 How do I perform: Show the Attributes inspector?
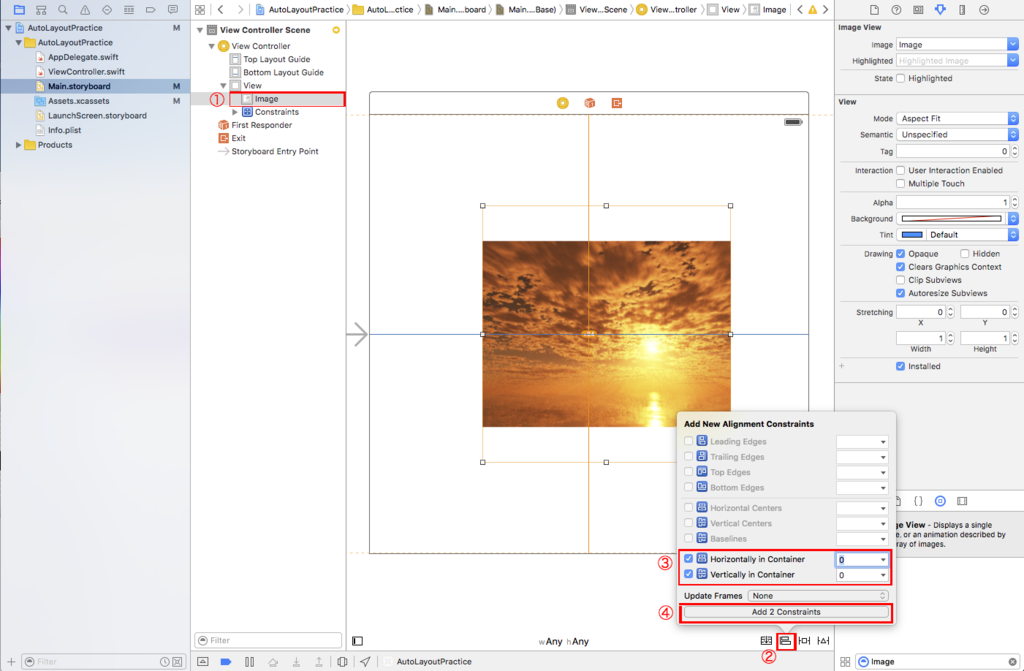tap(940, 10)
